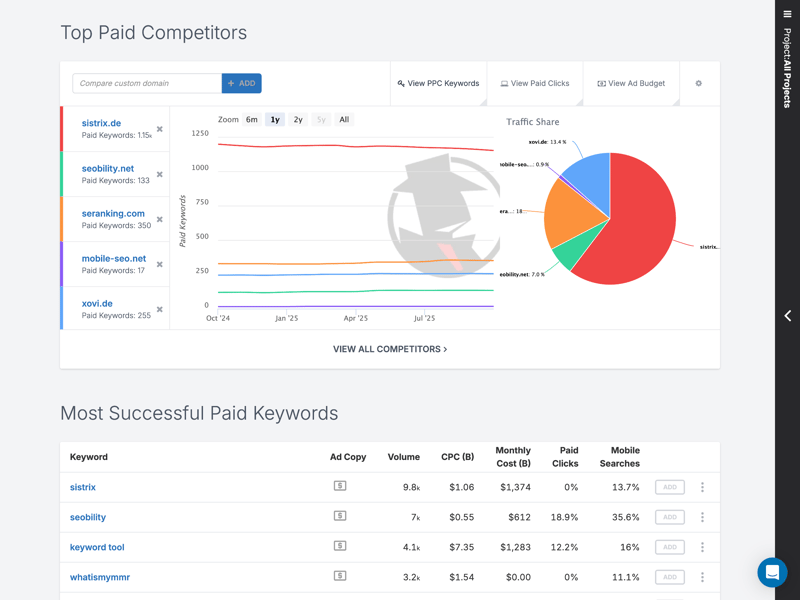Viewport: 800px width, 600px height.
Task: Open more options for whatismymmr keyword
Action: [702, 577]
